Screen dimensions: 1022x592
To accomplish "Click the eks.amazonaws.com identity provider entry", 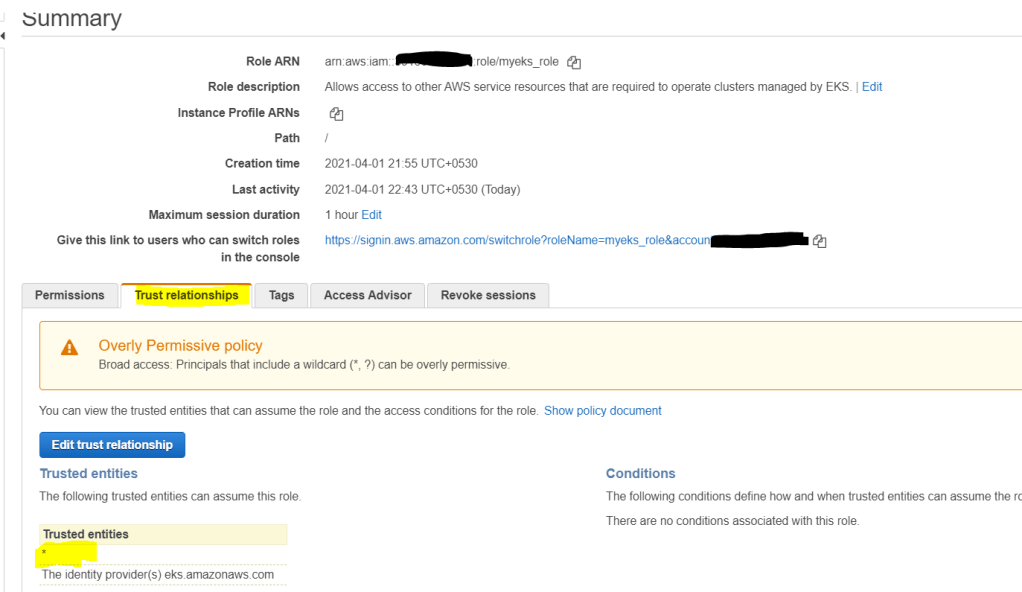I will pyautogui.click(x=158, y=575).
